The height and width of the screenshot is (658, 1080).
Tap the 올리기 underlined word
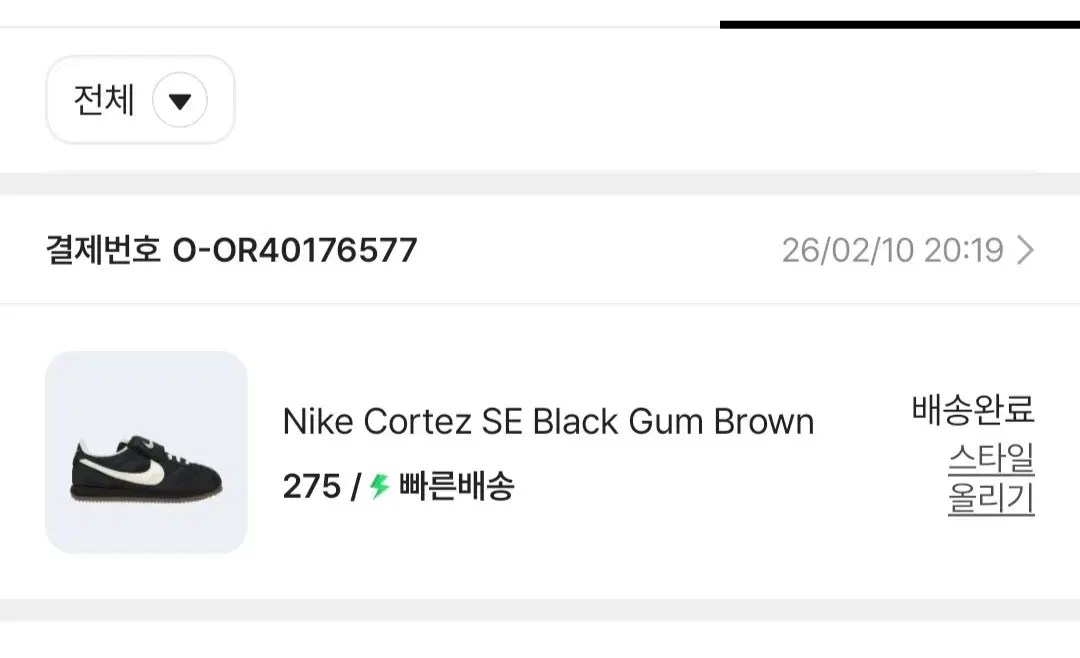(991, 499)
